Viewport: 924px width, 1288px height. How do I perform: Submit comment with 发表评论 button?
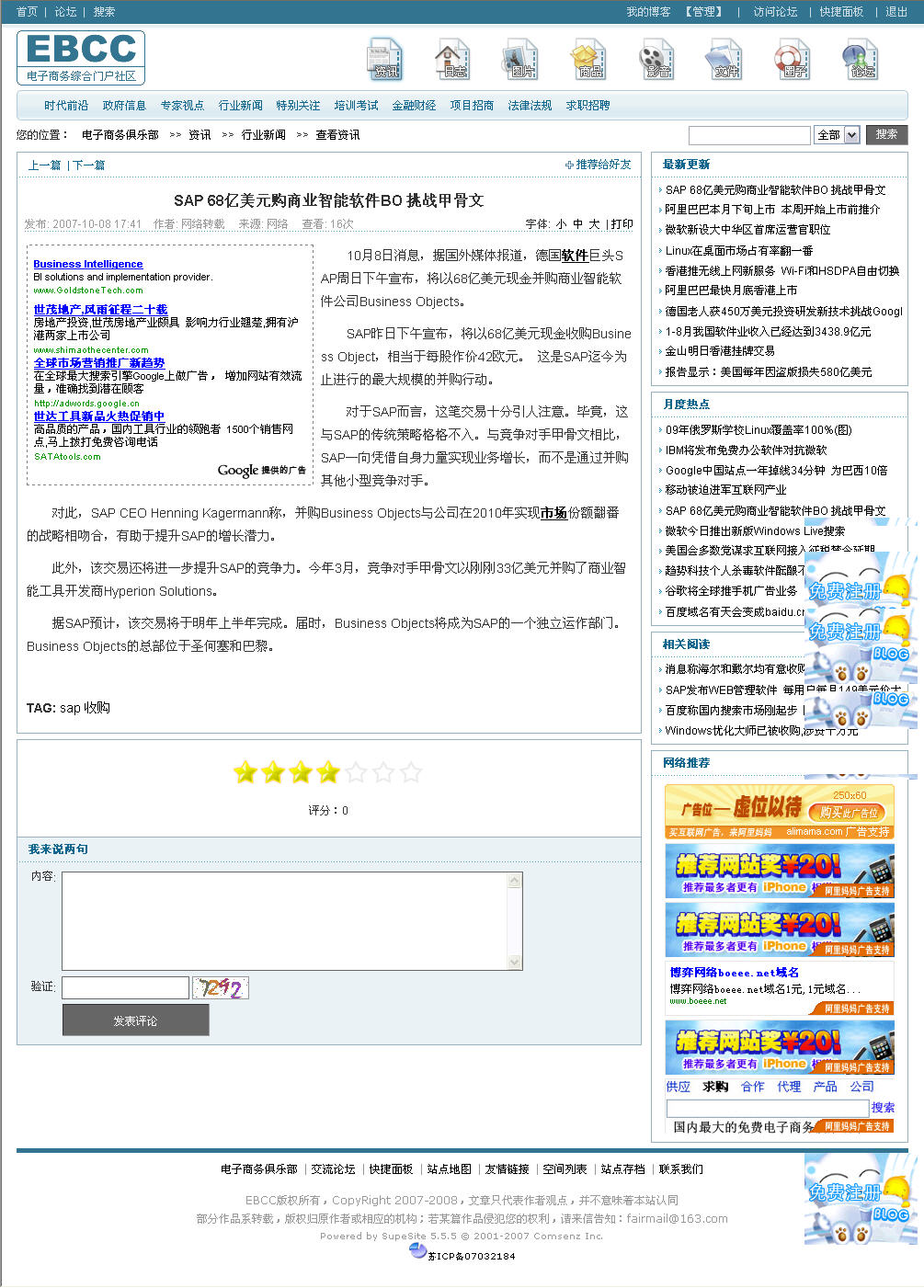pos(135,1020)
